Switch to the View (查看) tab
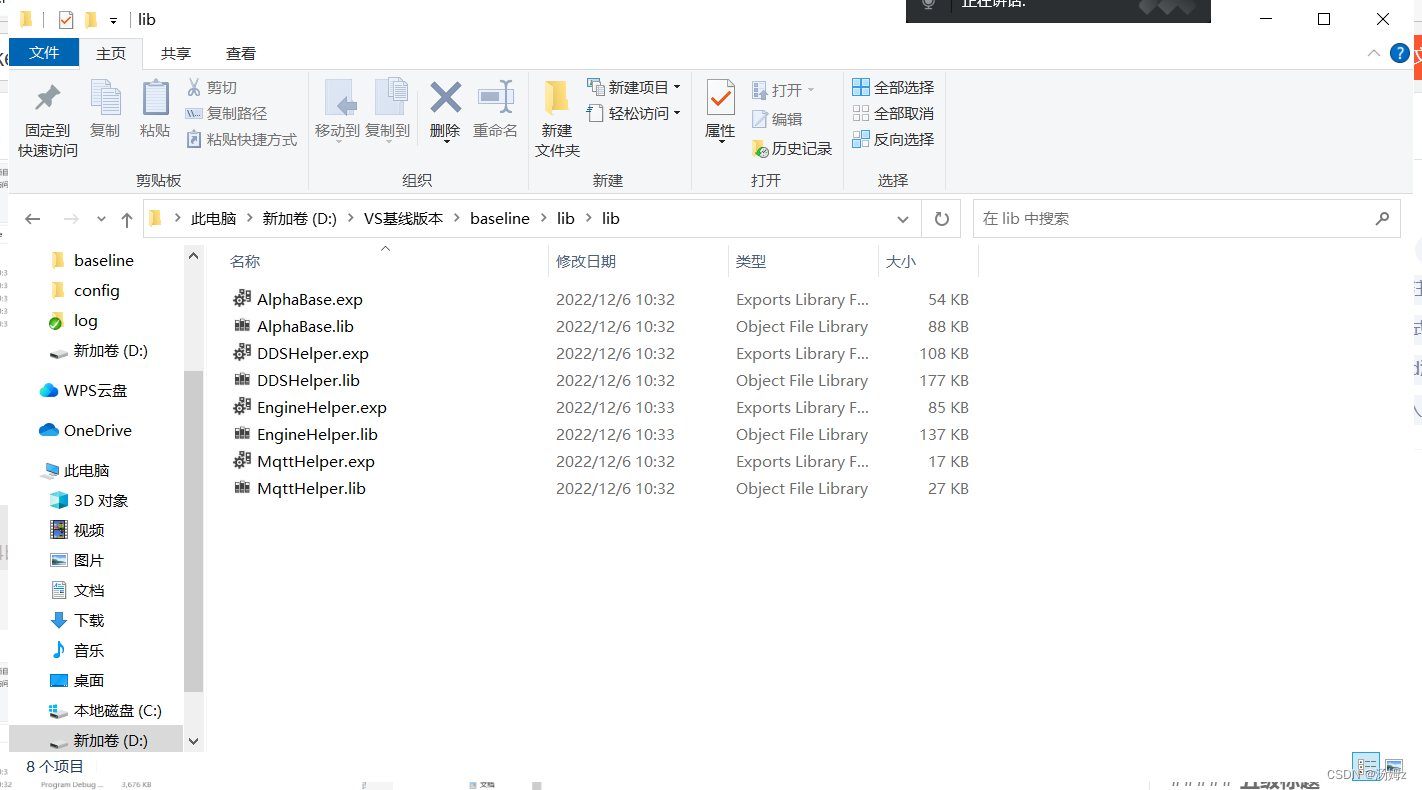The height and width of the screenshot is (790, 1422). (x=241, y=54)
